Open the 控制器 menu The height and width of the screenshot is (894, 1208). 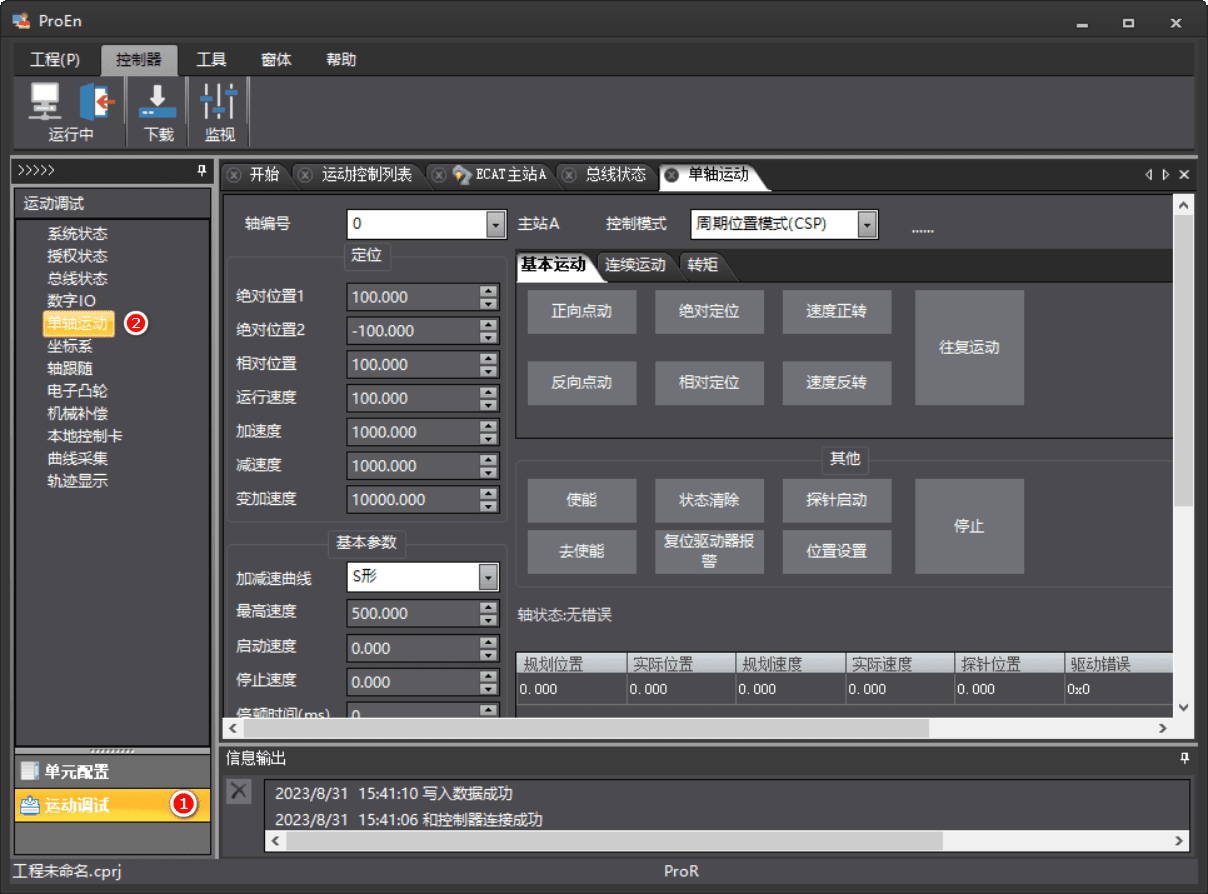pos(139,60)
